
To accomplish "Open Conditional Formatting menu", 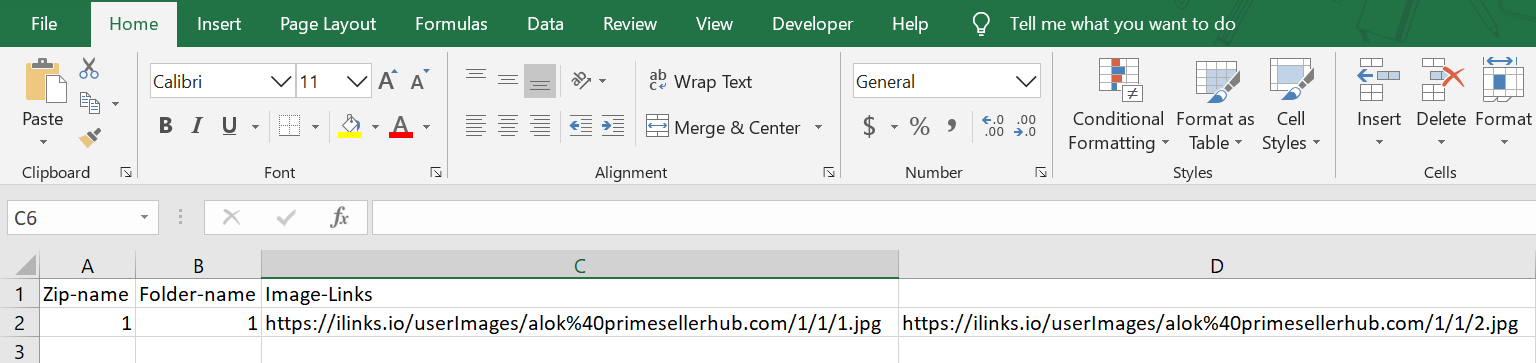I will 1118,105.
